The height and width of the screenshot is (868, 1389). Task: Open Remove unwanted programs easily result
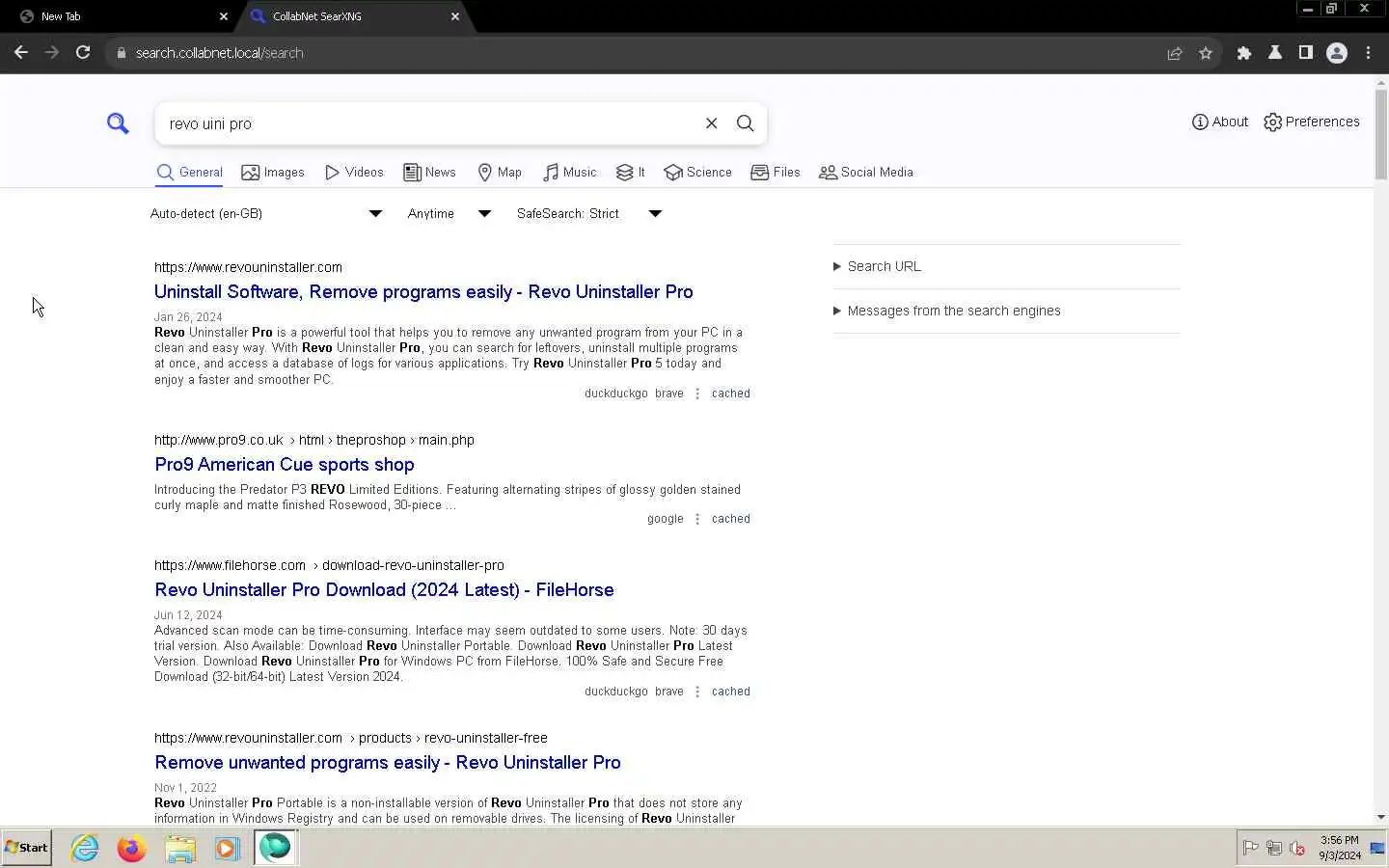tap(388, 762)
